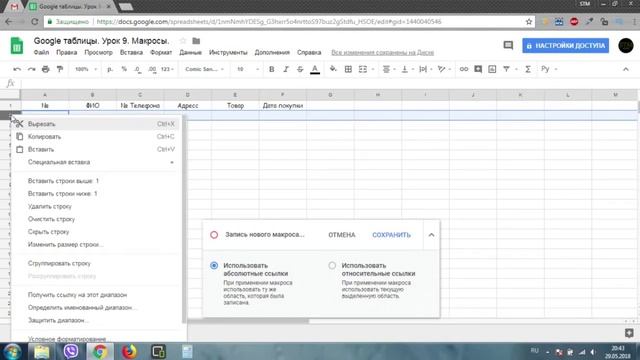Open the Инструменты menu

coord(228,53)
